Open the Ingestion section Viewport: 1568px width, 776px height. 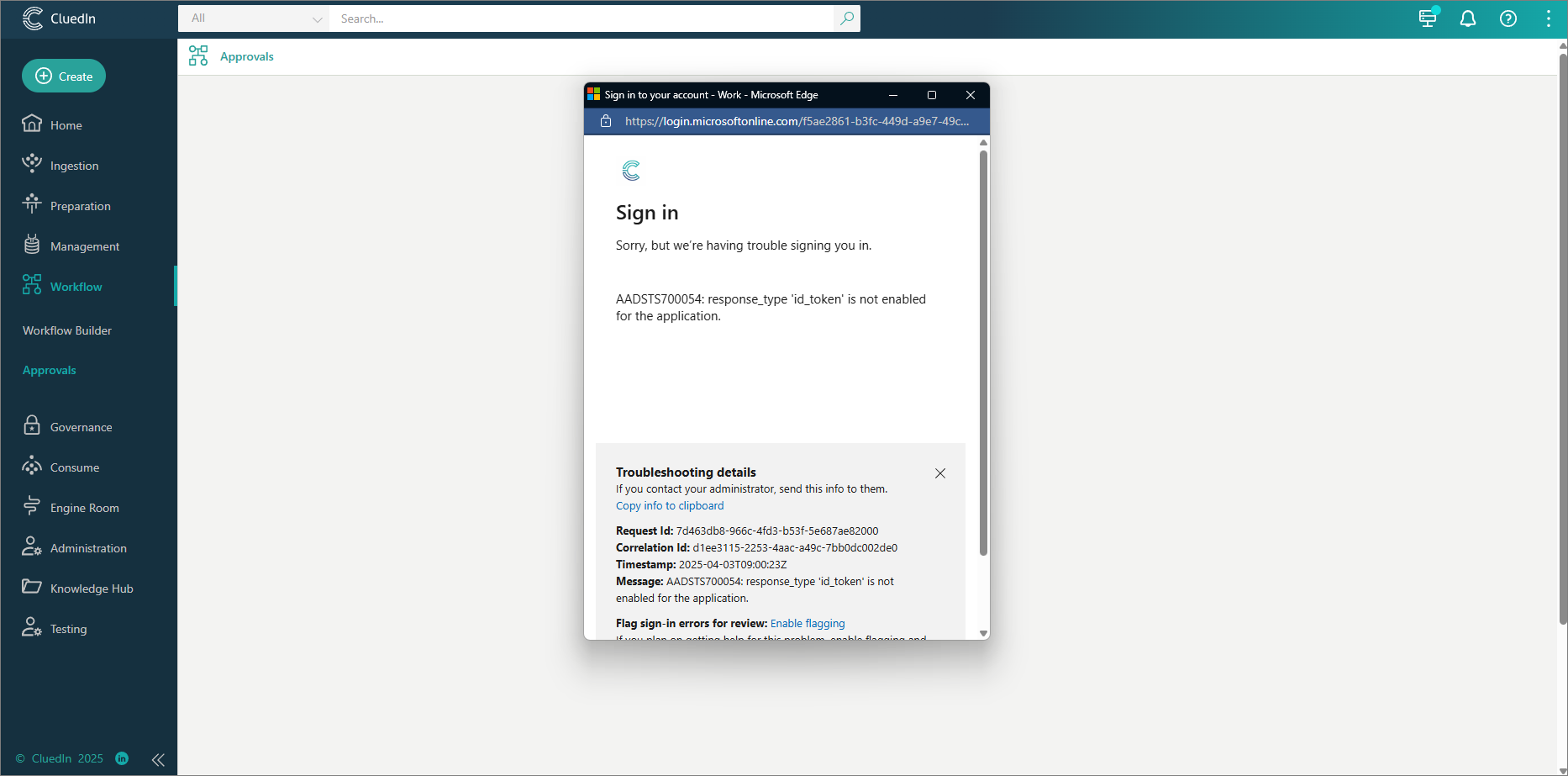(x=75, y=166)
